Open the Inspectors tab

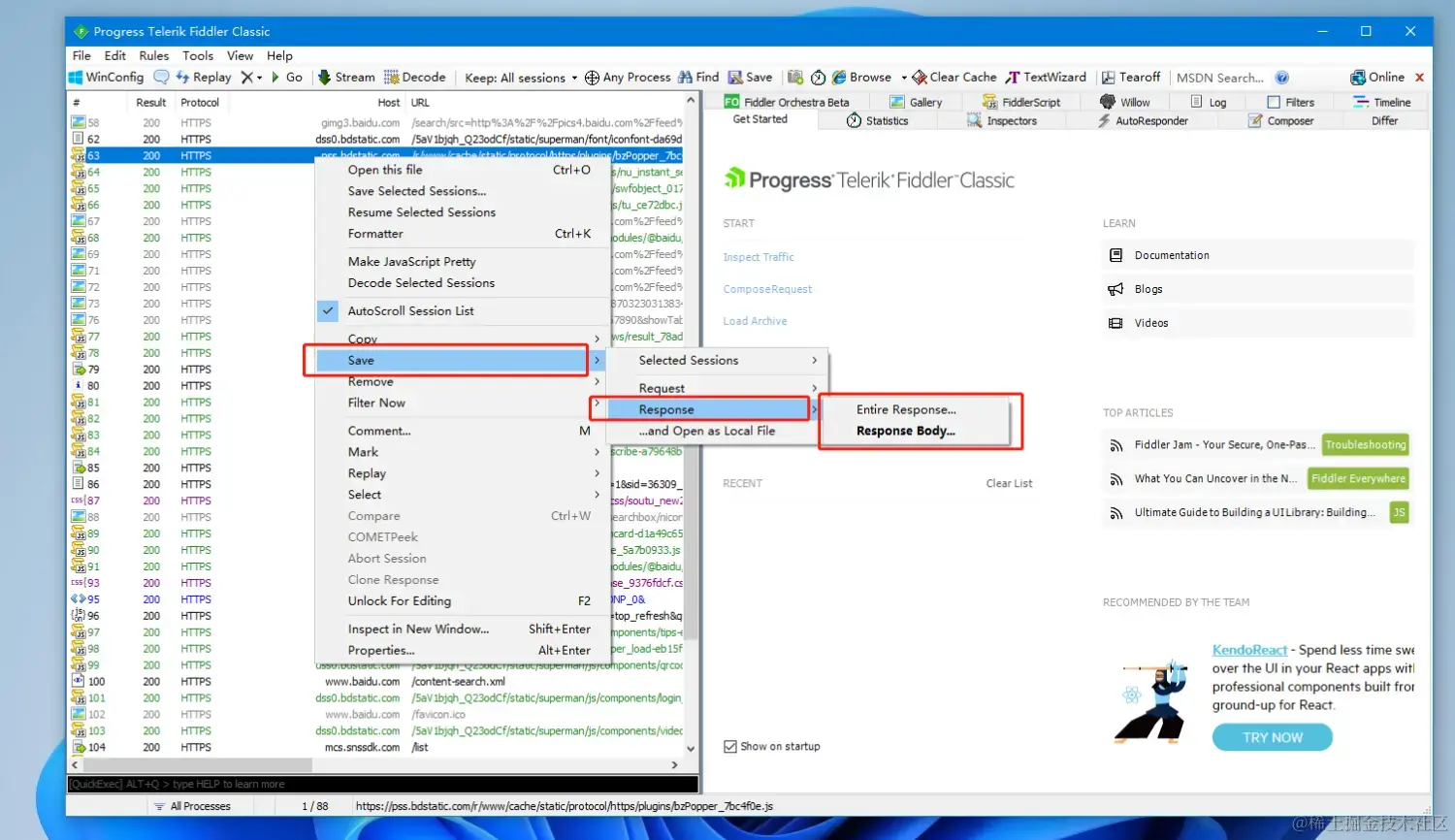point(1002,121)
